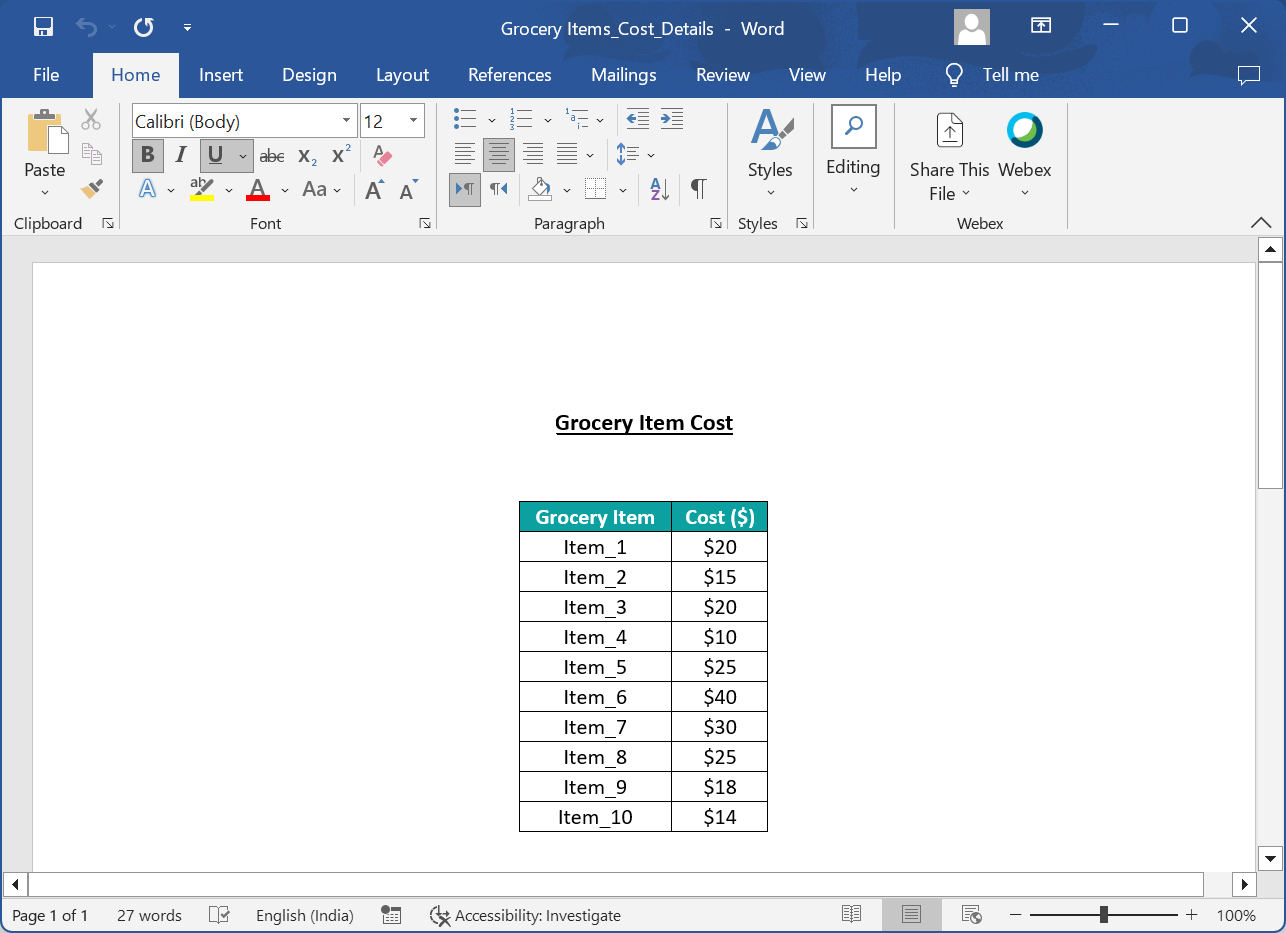This screenshot has height=933, width=1286.
Task: Switch to Design tab
Action: [309, 75]
